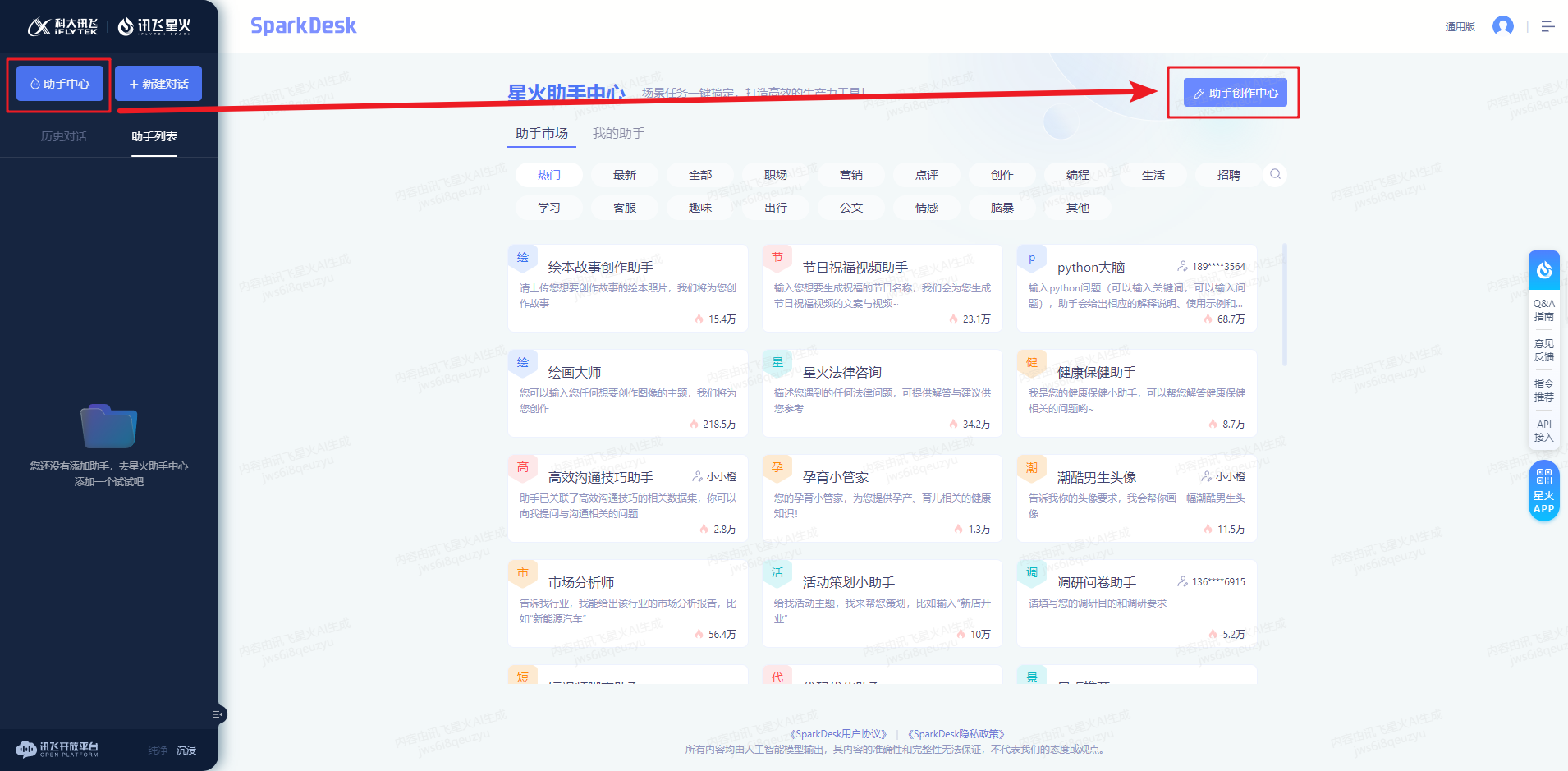Select the 情感 category filter
The image size is (1568, 771).
point(927,208)
